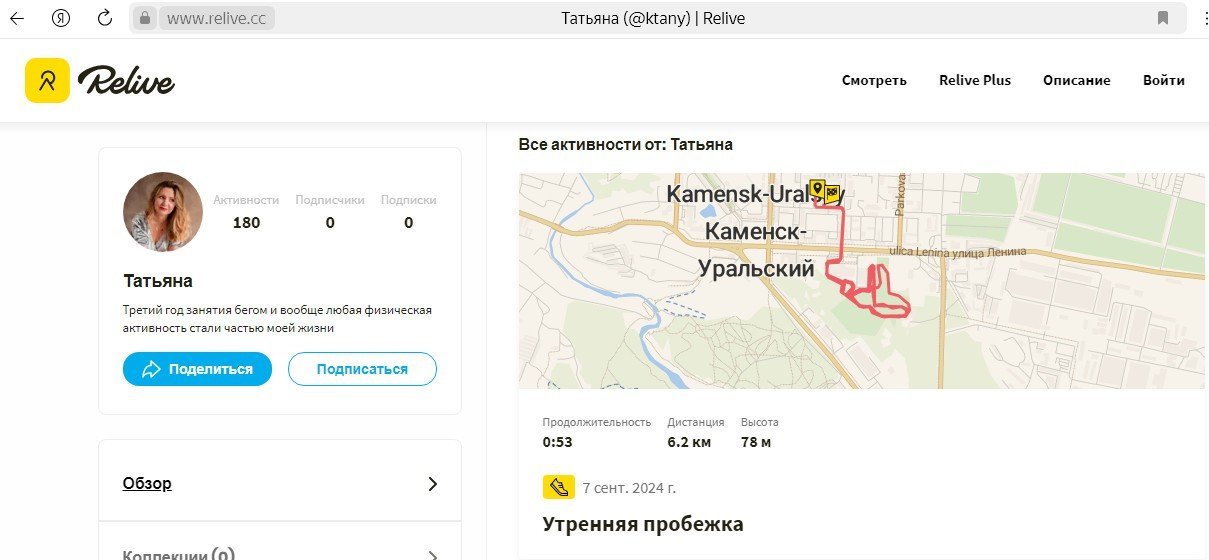Click the yellow running shoe activity icon

click(x=558, y=487)
